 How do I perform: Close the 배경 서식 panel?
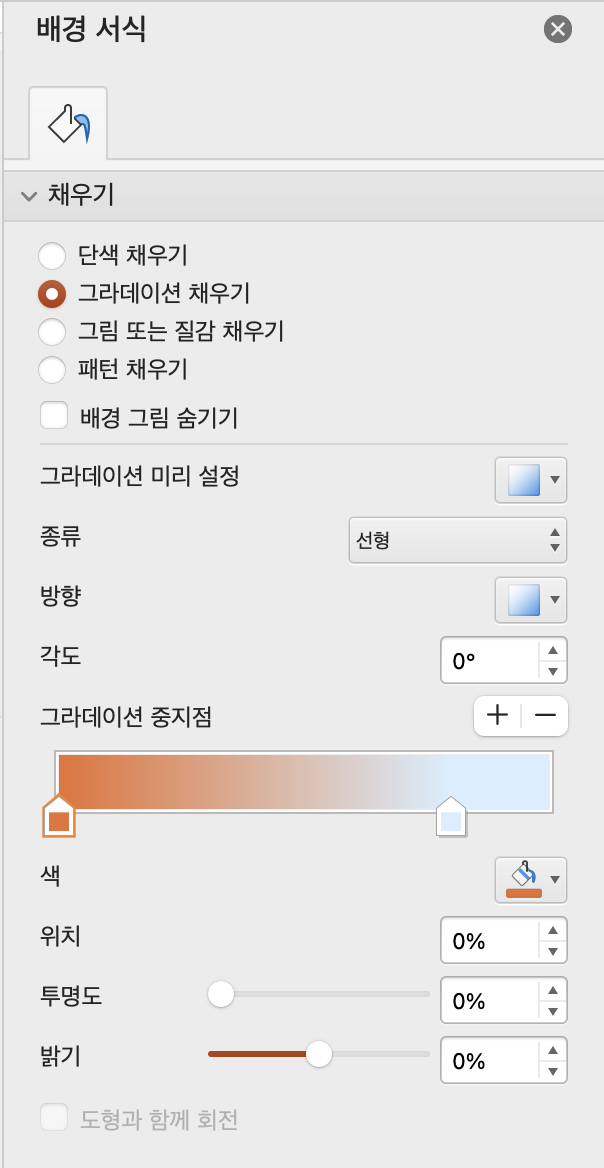[558, 30]
